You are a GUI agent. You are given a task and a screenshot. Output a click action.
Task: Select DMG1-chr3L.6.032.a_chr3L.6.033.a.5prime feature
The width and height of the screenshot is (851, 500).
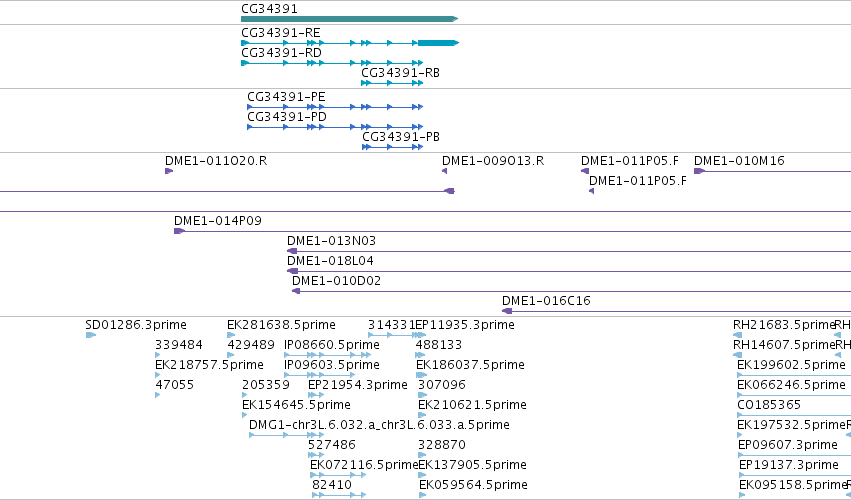[287, 435]
